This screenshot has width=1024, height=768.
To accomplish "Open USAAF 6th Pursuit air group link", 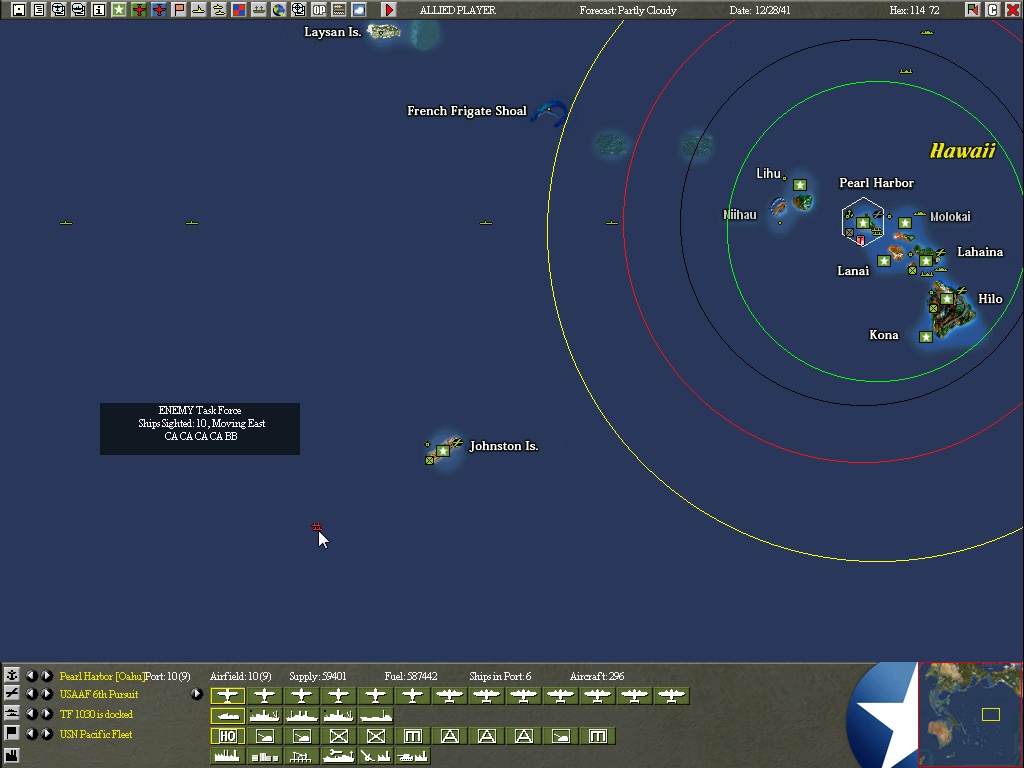I will (x=99, y=694).
